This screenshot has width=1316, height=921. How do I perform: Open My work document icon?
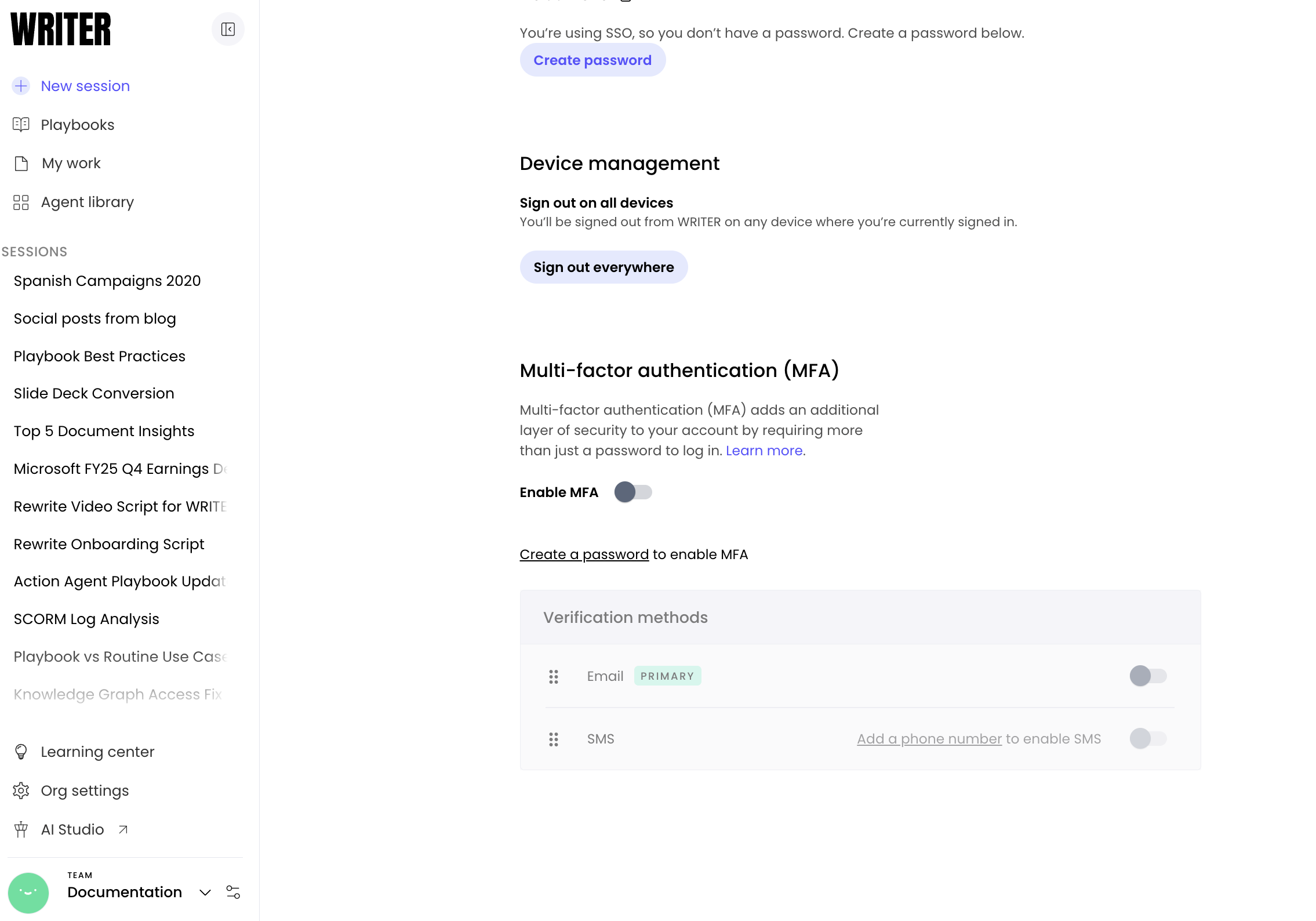click(x=21, y=164)
